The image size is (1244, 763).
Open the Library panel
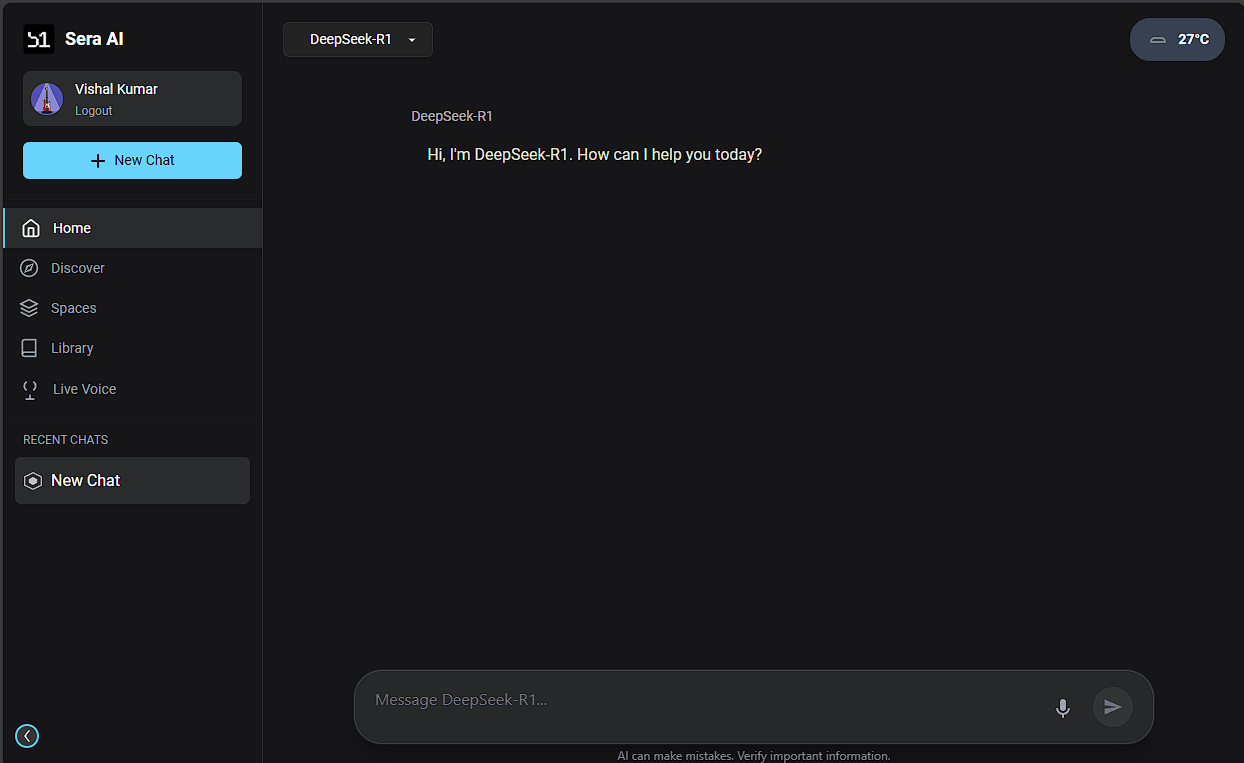73,348
